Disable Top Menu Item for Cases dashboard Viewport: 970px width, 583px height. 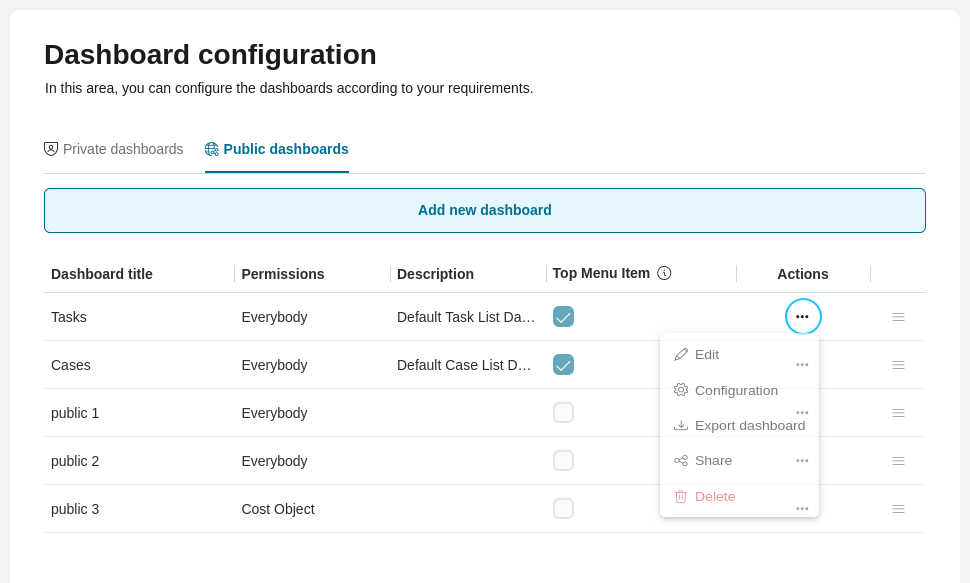pyautogui.click(x=563, y=364)
